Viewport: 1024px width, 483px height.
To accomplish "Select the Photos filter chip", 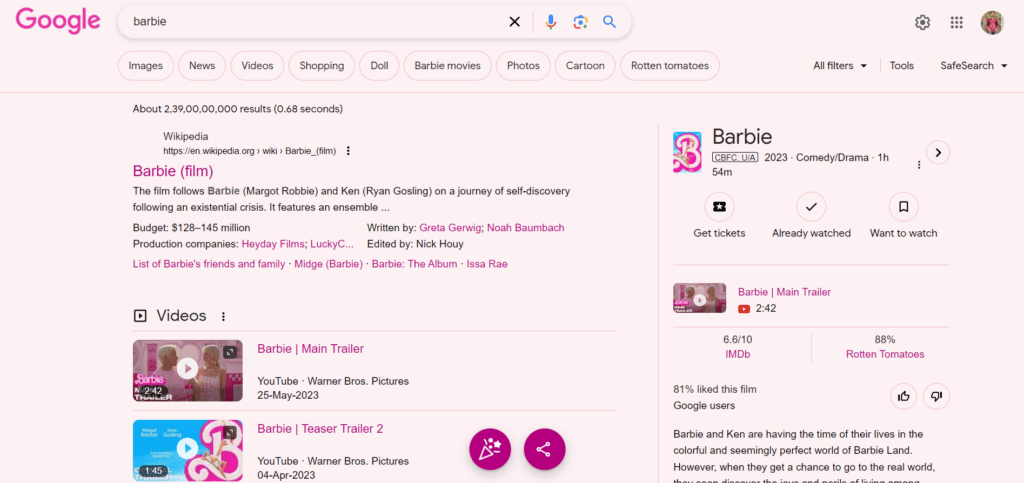I will click(523, 66).
